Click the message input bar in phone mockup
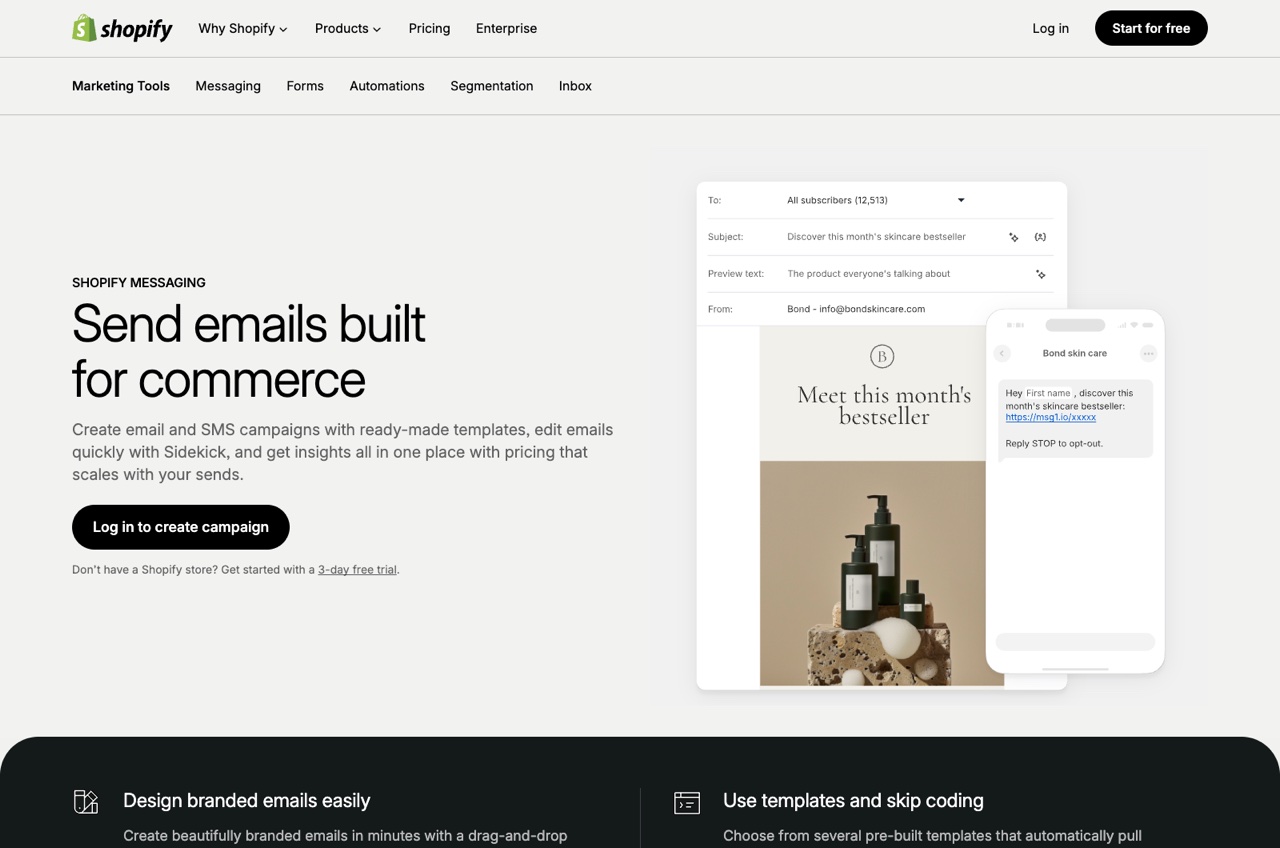This screenshot has height=848, width=1280. 1075,642
